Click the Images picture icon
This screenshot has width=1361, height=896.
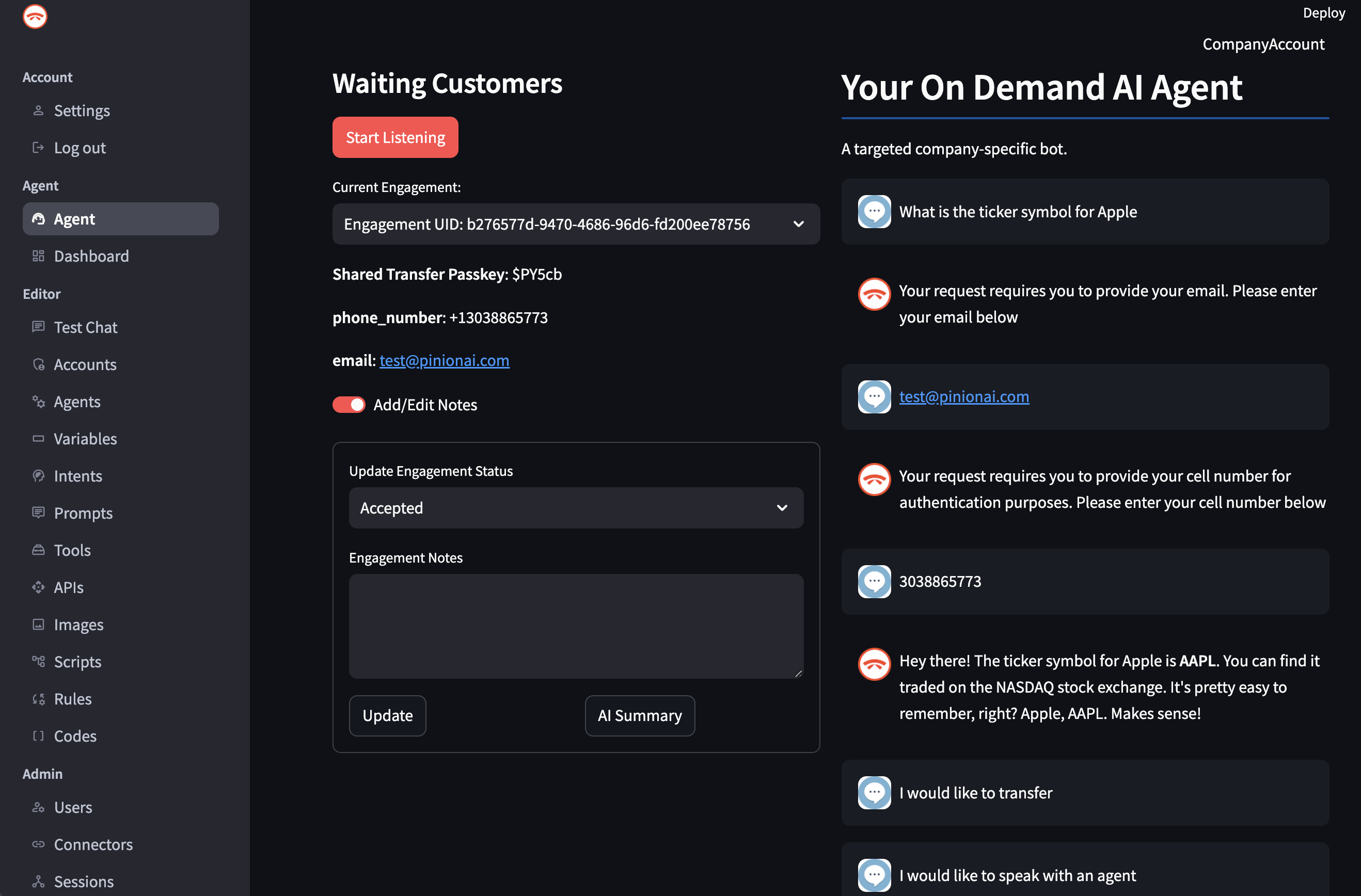[x=38, y=625]
